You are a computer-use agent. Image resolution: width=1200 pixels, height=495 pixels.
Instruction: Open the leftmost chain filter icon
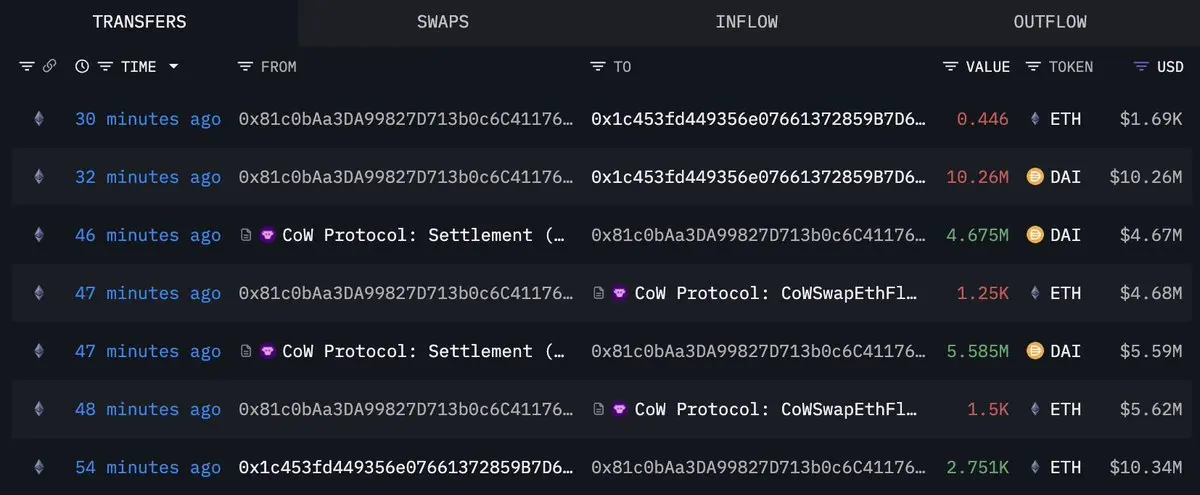pyautogui.click(x=26, y=66)
